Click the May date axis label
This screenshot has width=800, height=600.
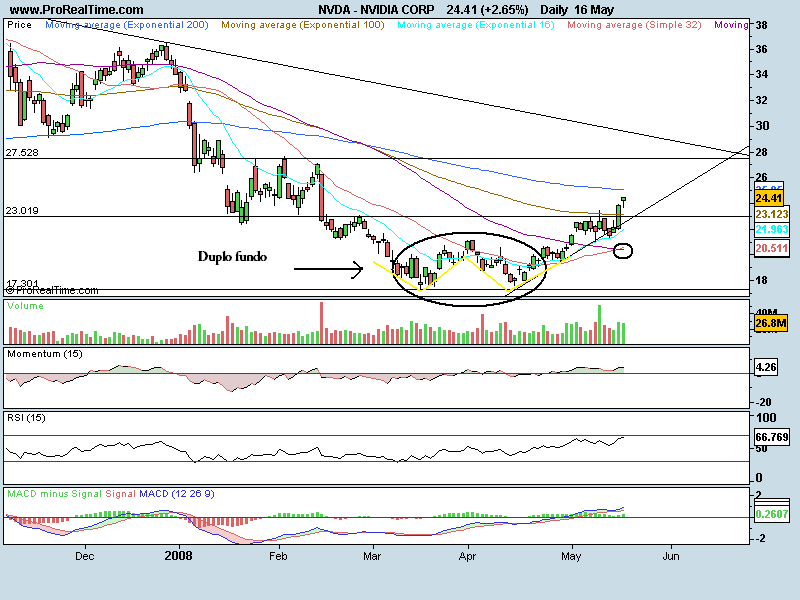pos(571,556)
